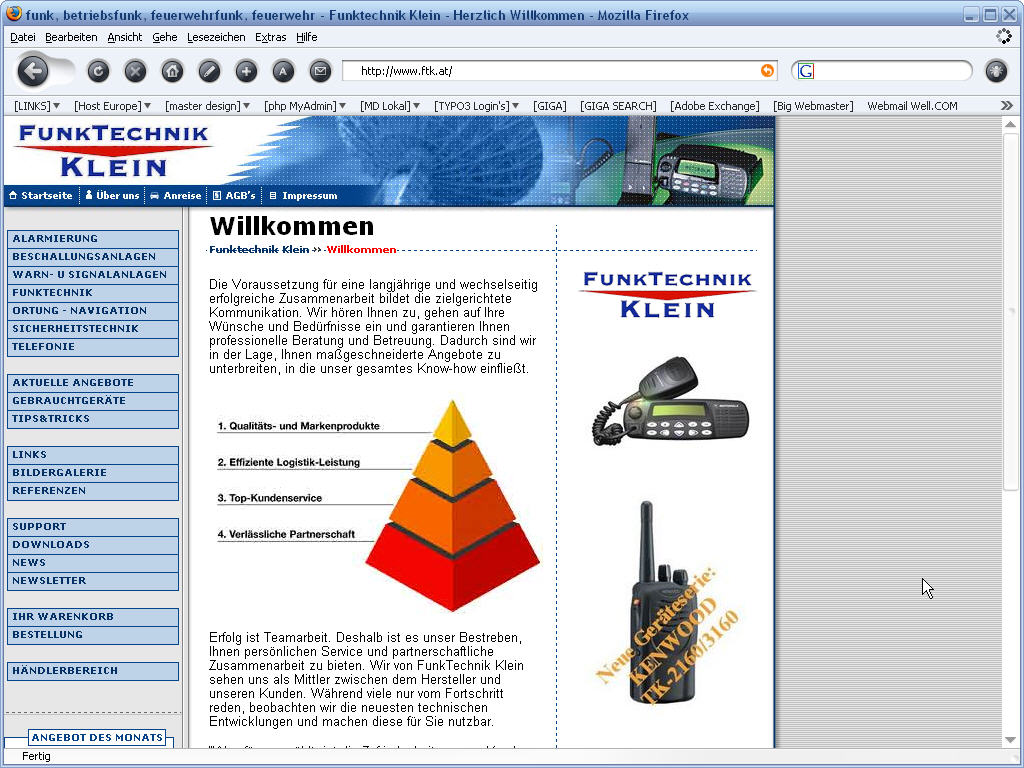This screenshot has height=768, width=1024.
Task: Open the Impressum page
Action: click(304, 195)
